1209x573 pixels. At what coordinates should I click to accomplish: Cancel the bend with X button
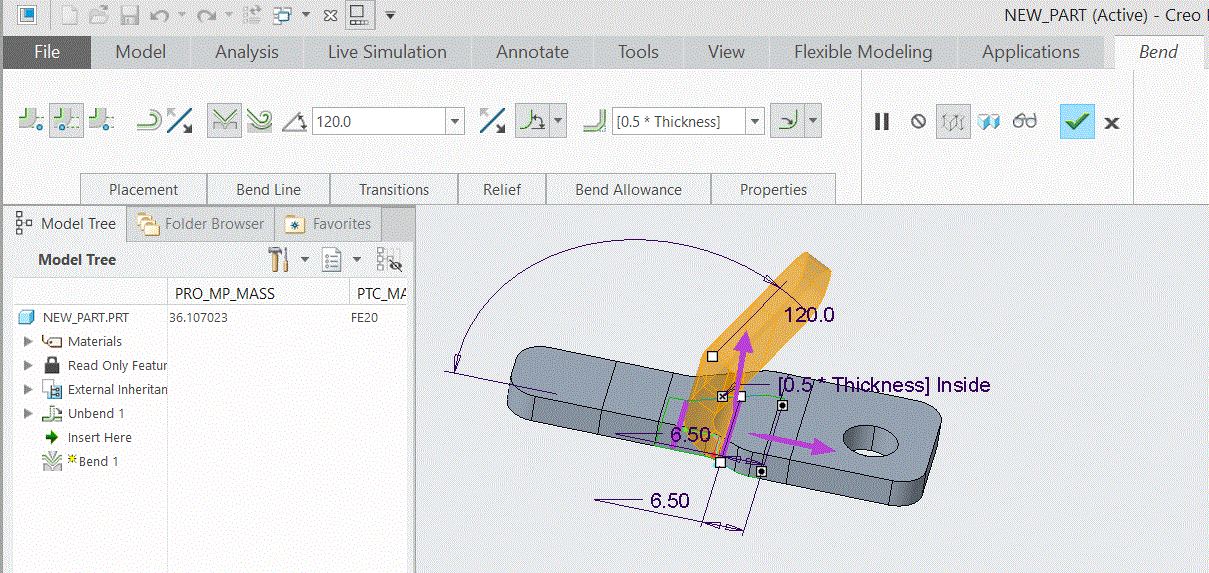[x=1112, y=122]
